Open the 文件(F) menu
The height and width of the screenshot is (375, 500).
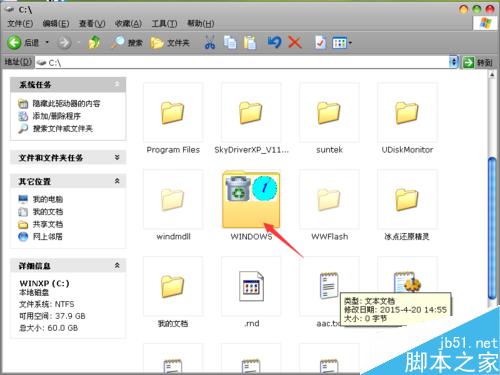coord(20,23)
